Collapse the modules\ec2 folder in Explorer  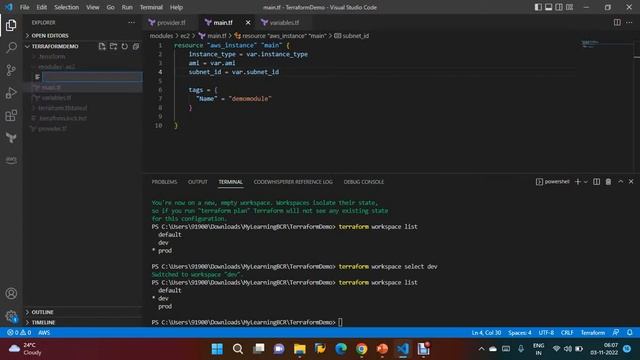point(56,67)
